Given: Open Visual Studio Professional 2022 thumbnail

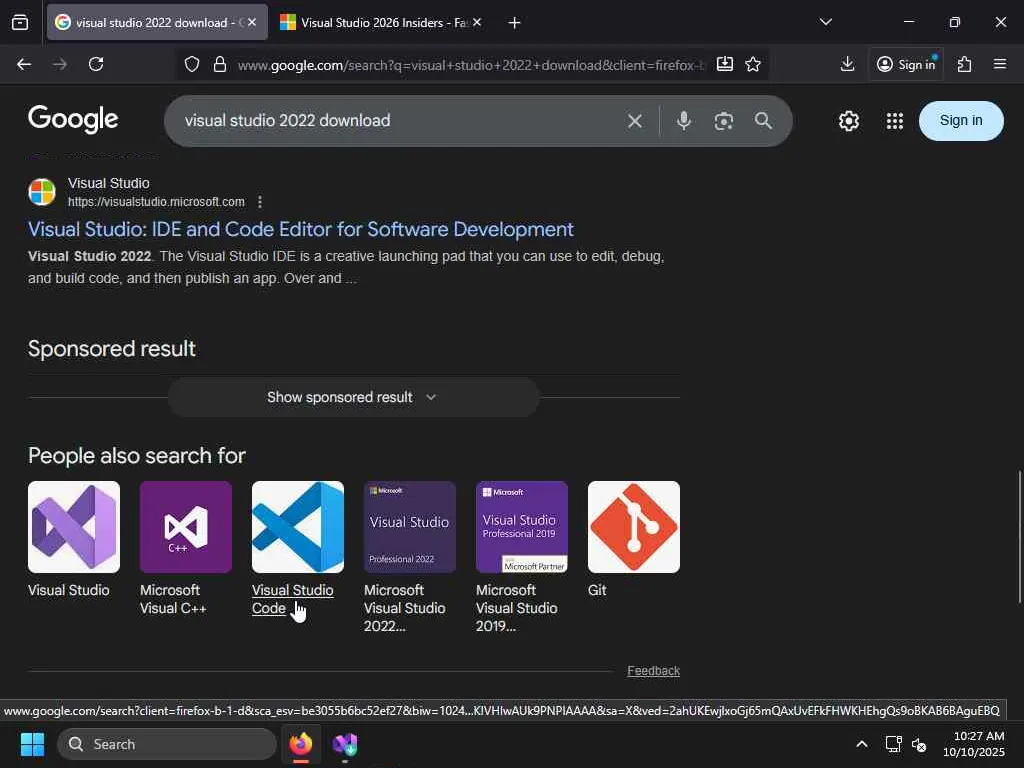Looking at the screenshot, I should coord(409,527).
